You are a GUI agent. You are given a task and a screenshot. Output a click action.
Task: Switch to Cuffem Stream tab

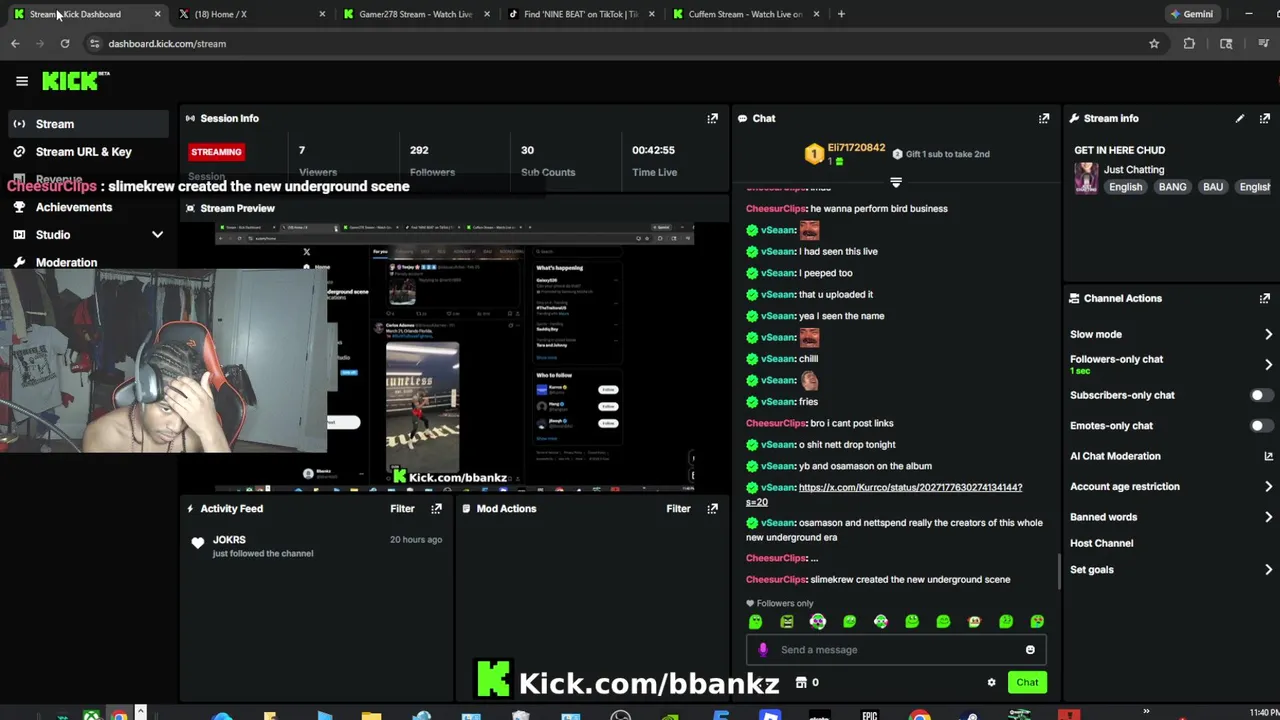coord(745,14)
